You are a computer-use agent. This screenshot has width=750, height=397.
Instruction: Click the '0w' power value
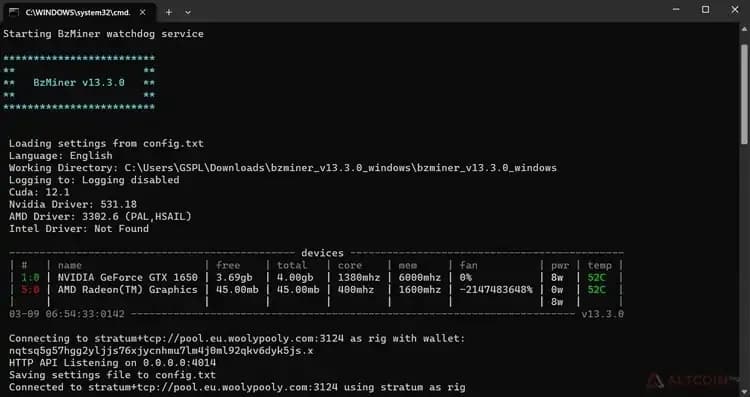tap(557, 290)
